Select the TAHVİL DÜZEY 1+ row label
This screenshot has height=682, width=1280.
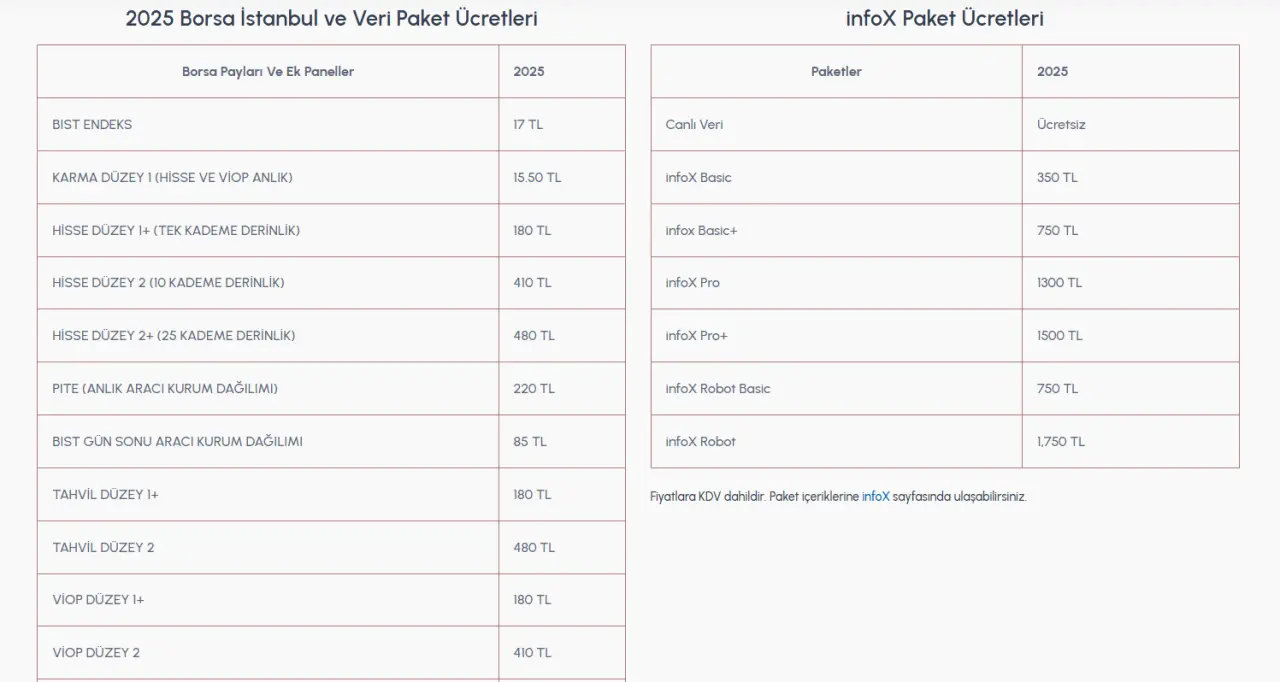[x=105, y=495]
